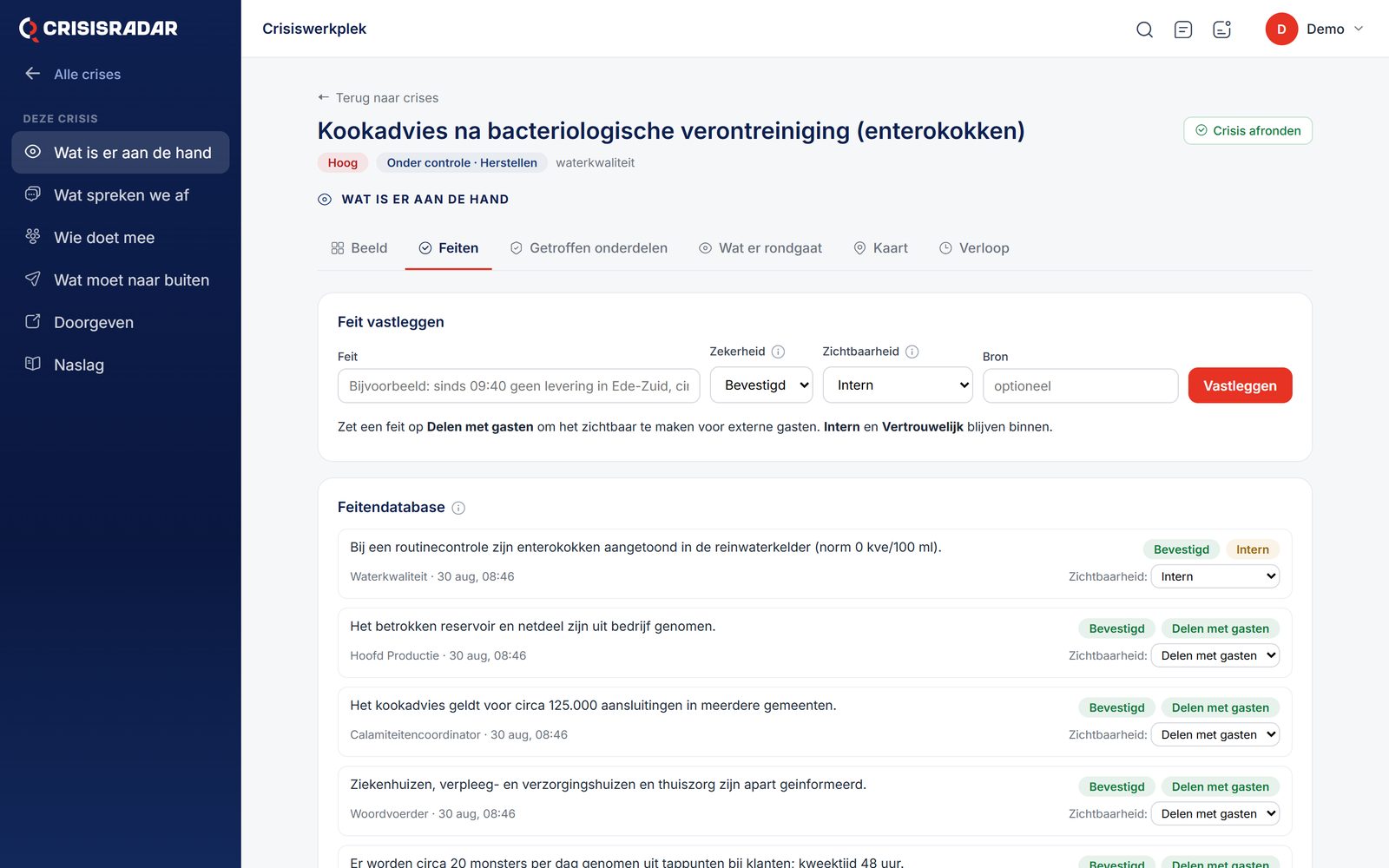Open the Zichtbaarheid dropdown in Feit vastleggen
1389x868 pixels.
[x=898, y=385]
